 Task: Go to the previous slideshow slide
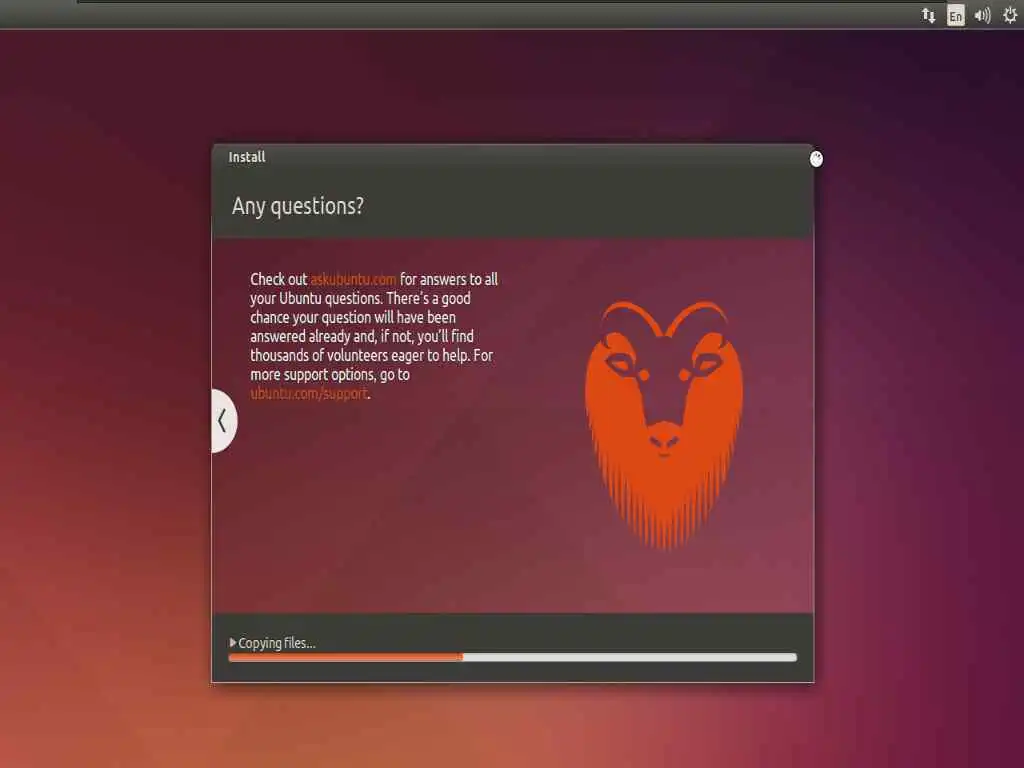(223, 421)
